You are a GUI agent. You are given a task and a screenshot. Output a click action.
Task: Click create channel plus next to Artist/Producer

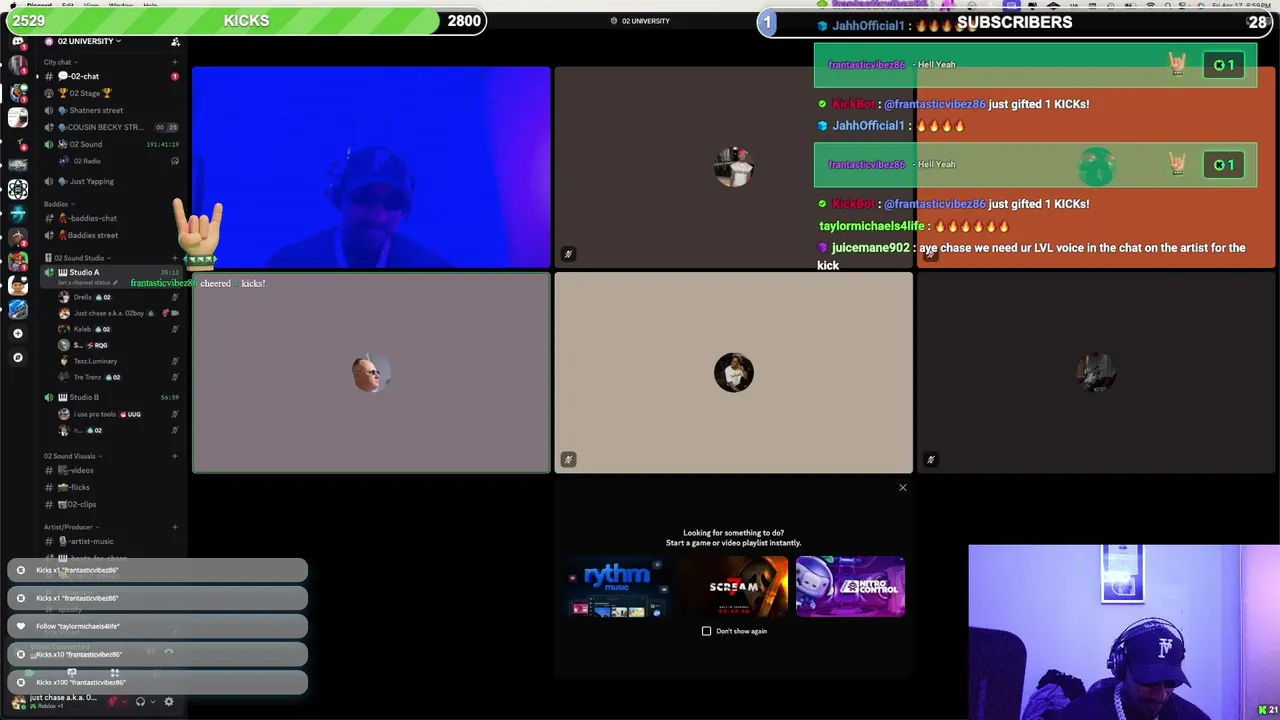175,527
